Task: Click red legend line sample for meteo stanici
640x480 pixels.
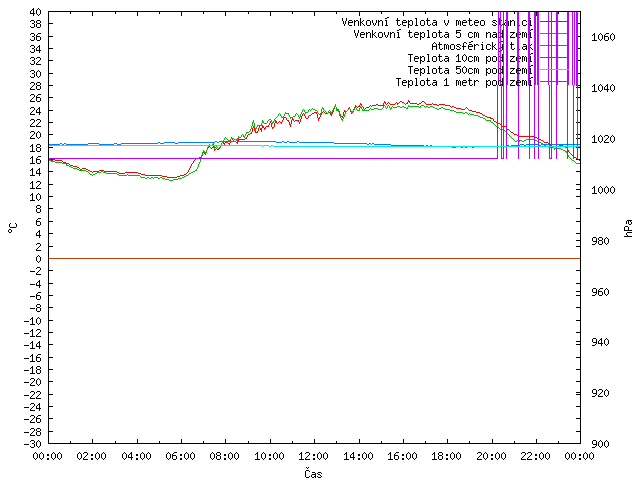Action: coord(554,22)
